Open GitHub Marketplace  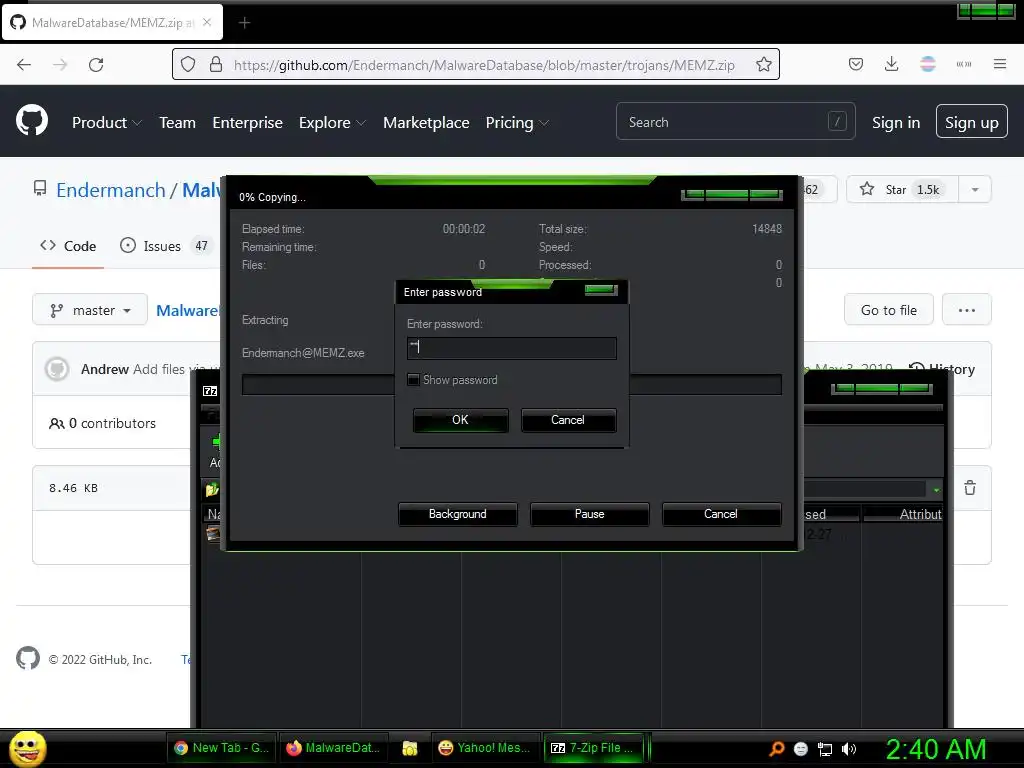click(426, 122)
